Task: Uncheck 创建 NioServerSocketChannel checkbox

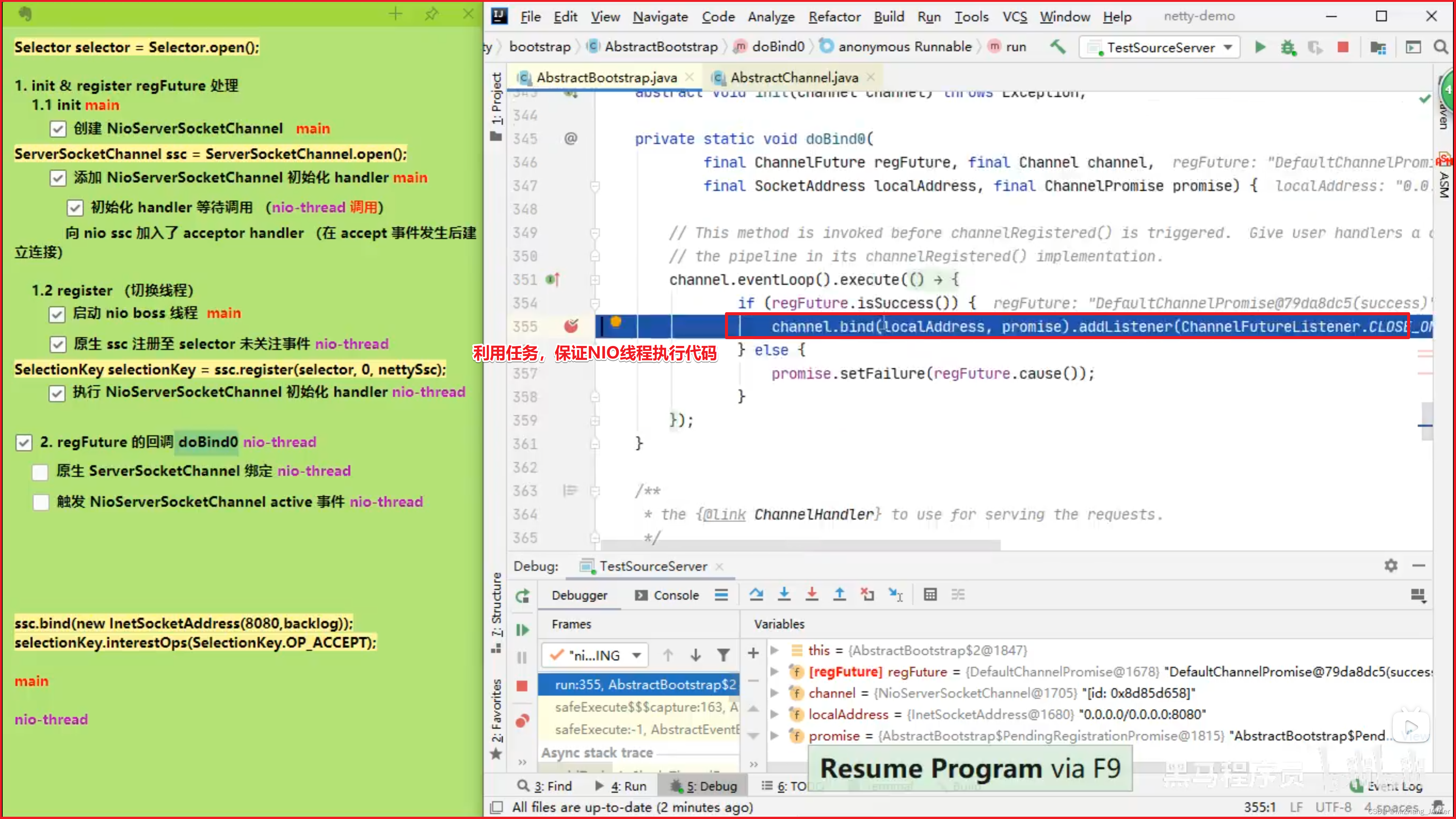Action: (58, 129)
